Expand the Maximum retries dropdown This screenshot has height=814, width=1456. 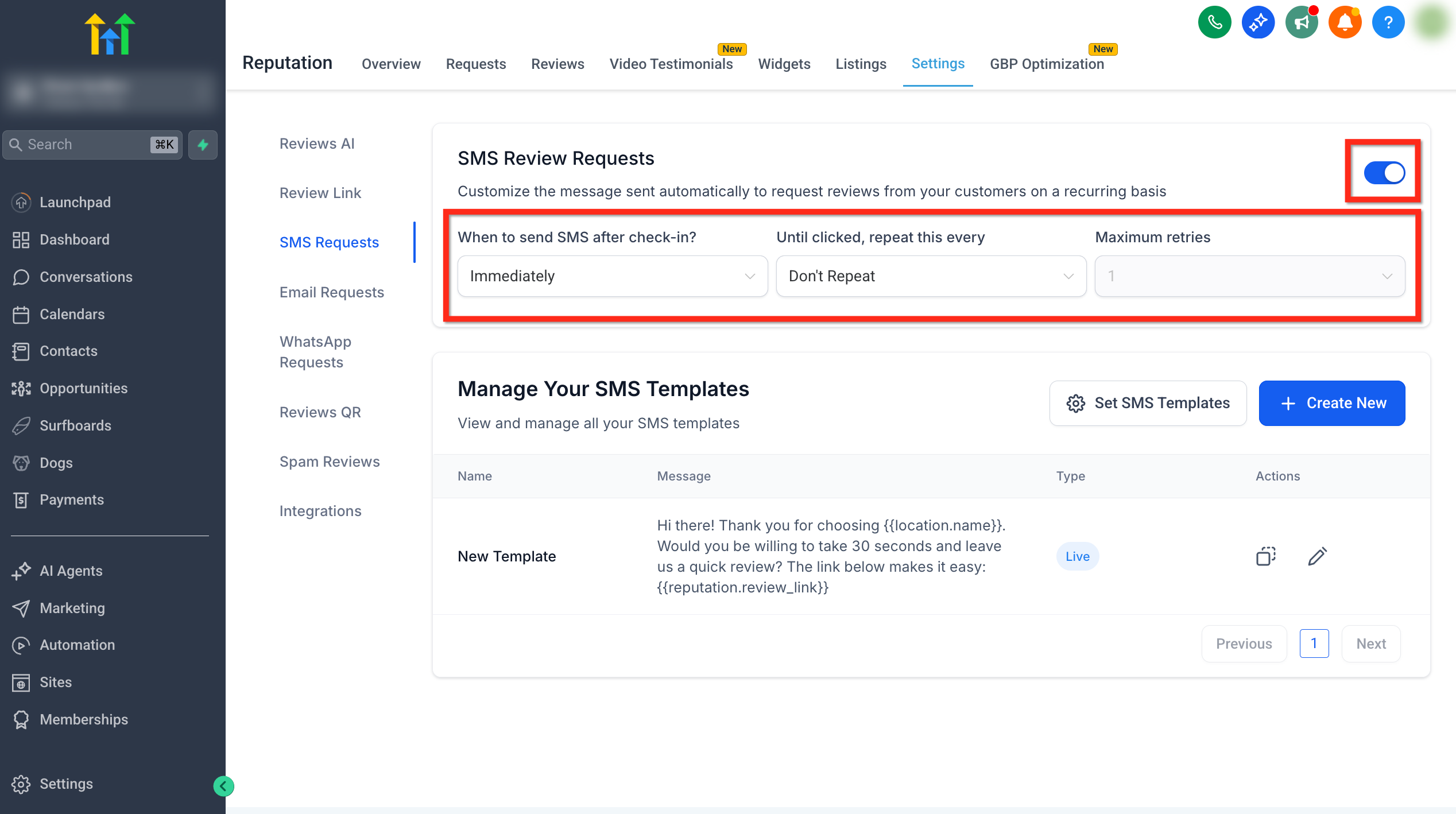(x=1250, y=276)
